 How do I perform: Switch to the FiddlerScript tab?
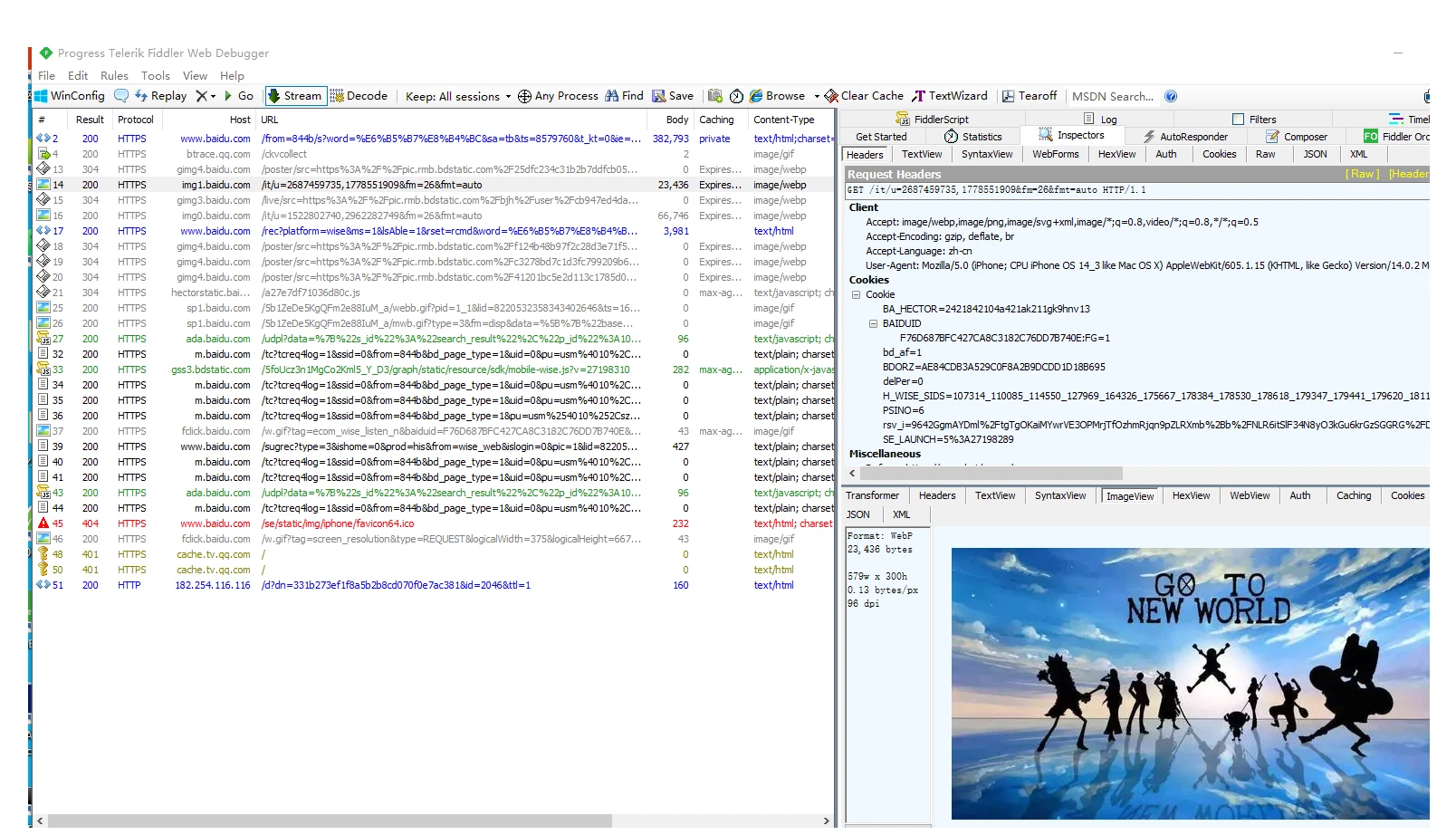point(932,120)
